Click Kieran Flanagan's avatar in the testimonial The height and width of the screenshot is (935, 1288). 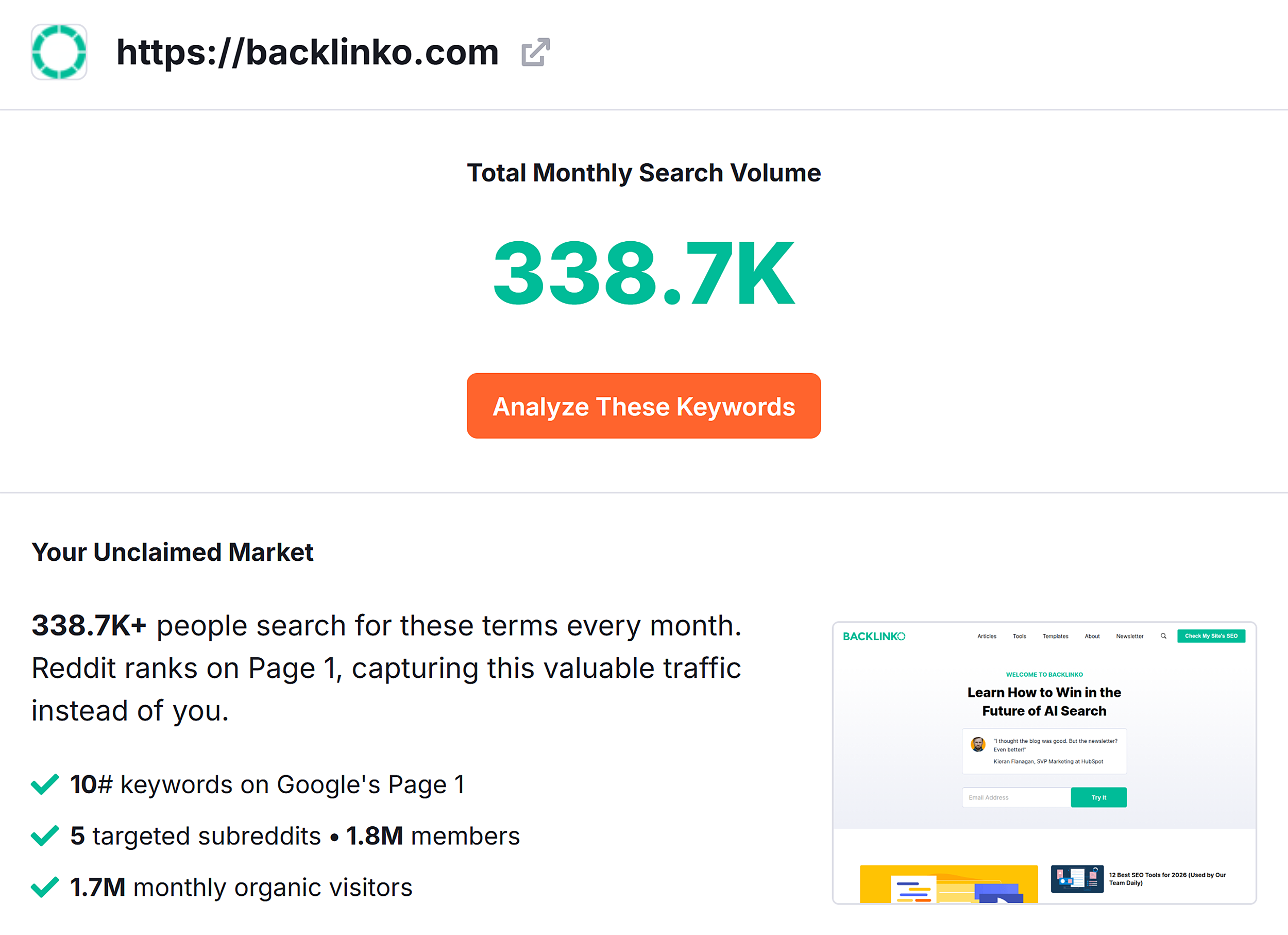pos(978,745)
